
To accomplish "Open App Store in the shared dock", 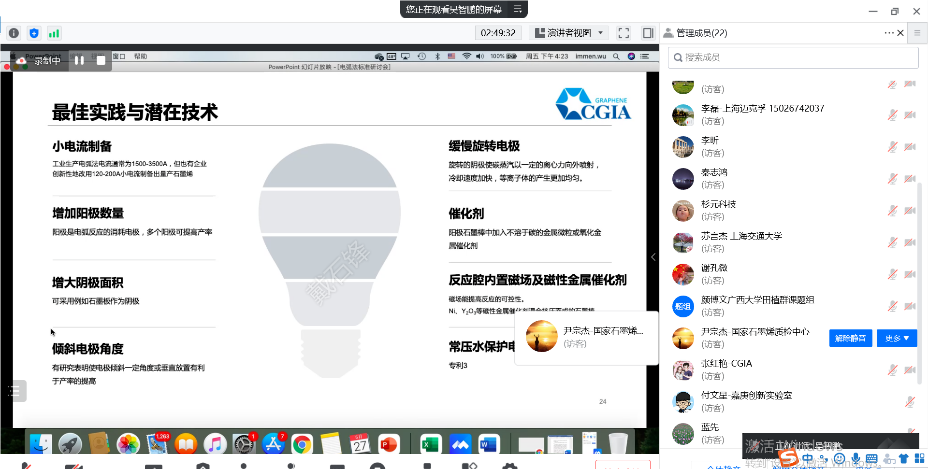I will pos(273,444).
